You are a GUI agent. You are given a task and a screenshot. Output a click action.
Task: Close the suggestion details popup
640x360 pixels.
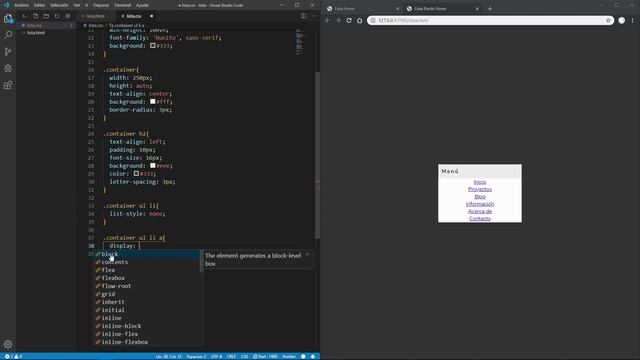pos(307,255)
